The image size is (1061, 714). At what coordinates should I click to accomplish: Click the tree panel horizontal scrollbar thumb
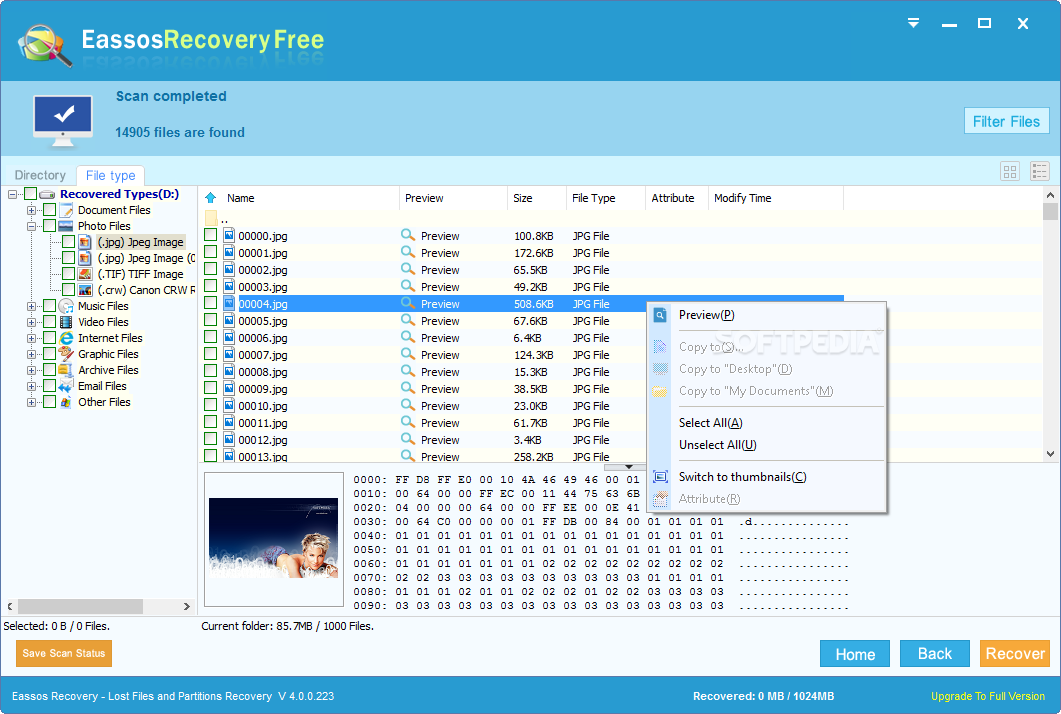[x=81, y=606]
